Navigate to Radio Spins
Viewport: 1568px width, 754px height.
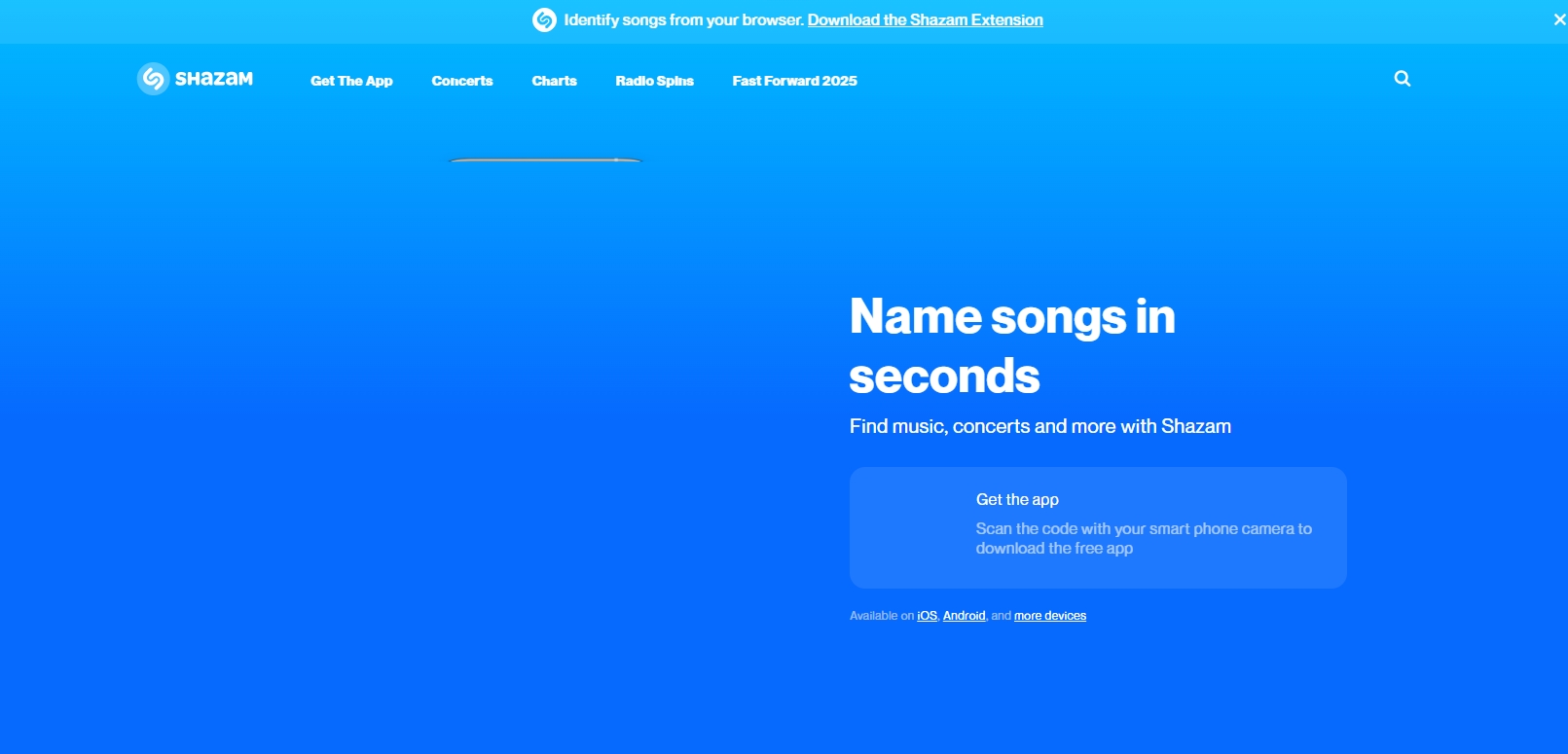pyautogui.click(x=654, y=81)
